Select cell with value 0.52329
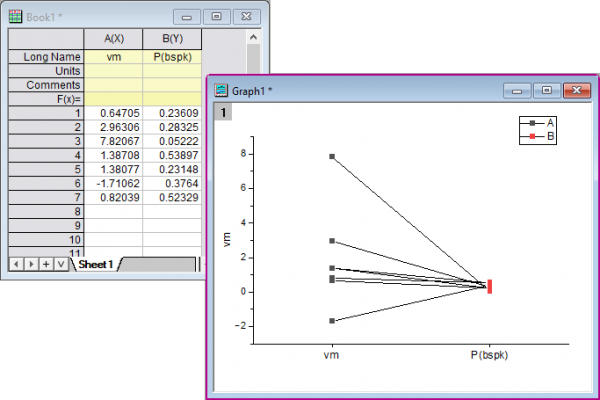The height and width of the screenshot is (400, 600). tap(172, 198)
